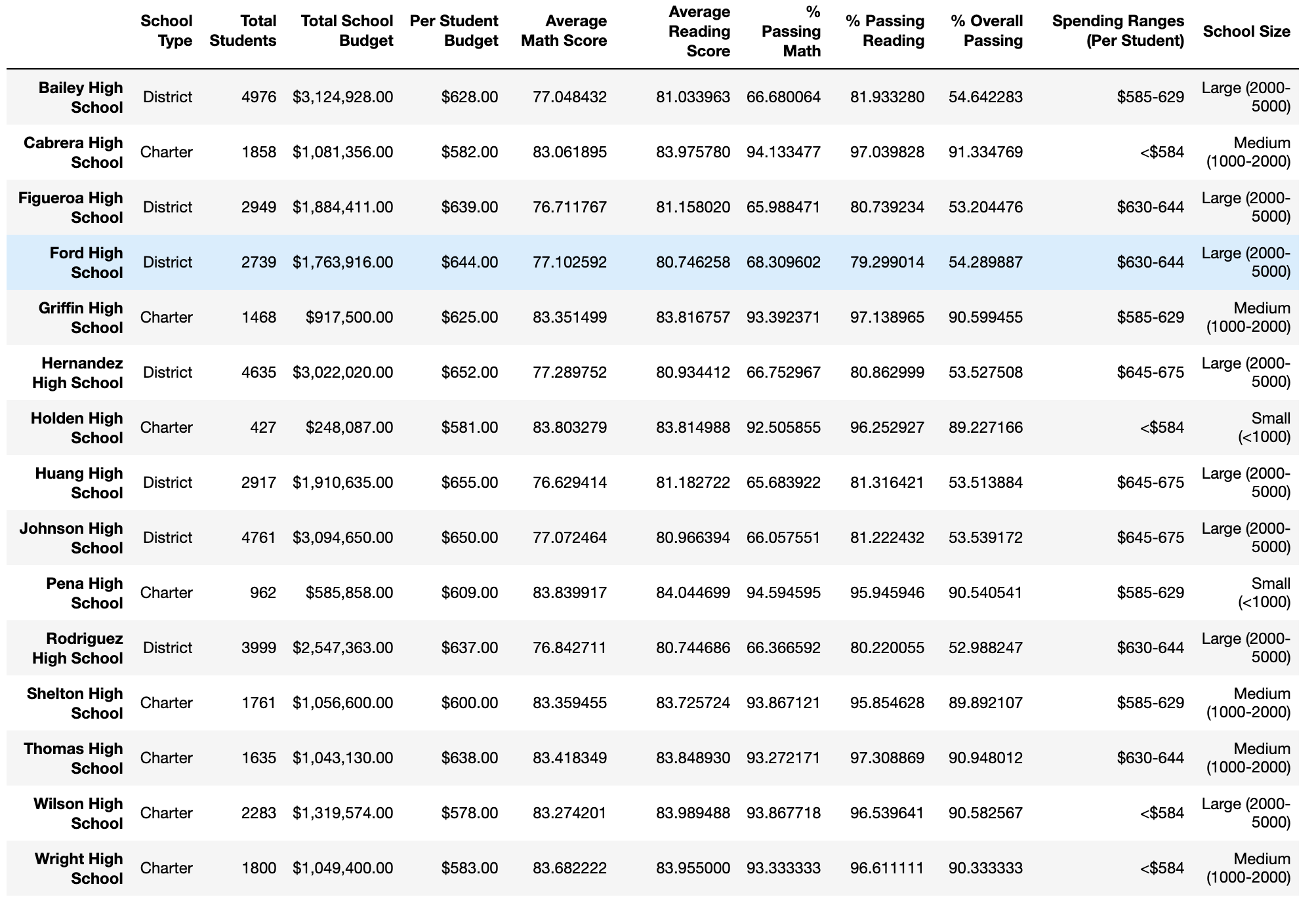
Task: Click the Charter cell for Pena High School
Action: (167, 593)
